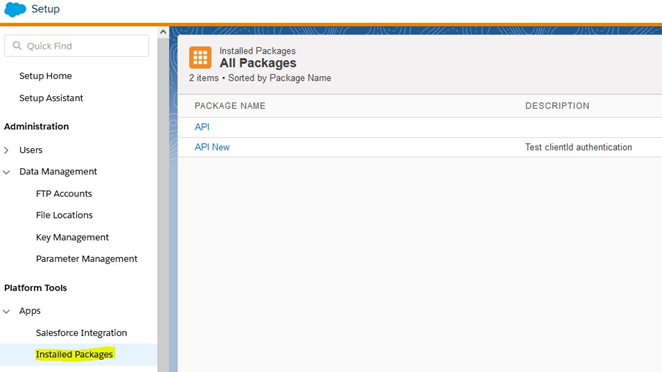662x372 pixels.
Task: Click the Setup title text
Action: click(46, 9)
